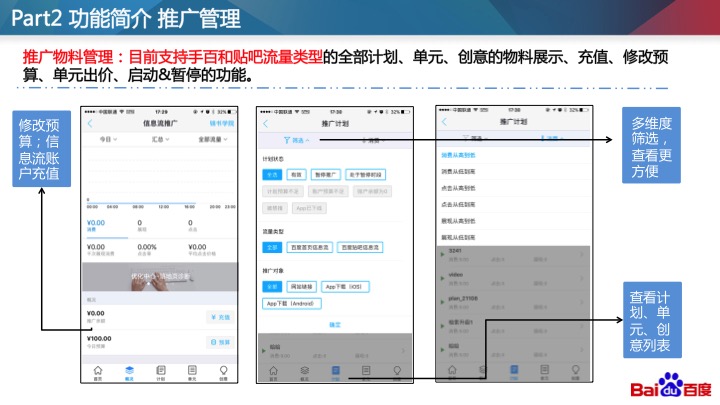Choose the 点击从高到低 sort option
The width and height of the screenshot is (720, 405).
pyautogui.click(x=514, y=188)
